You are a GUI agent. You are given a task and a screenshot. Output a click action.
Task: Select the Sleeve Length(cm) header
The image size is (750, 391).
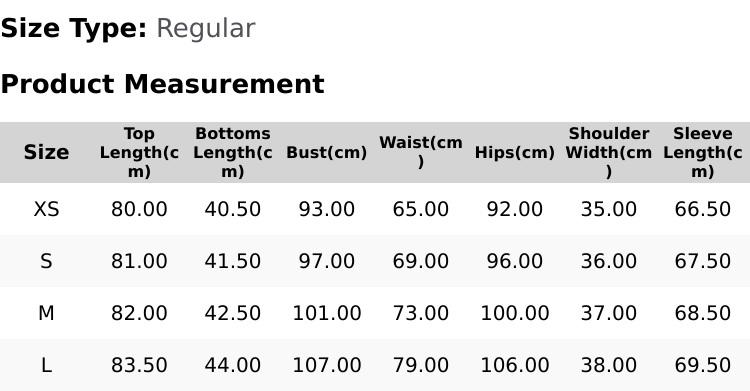click(702, 152)
